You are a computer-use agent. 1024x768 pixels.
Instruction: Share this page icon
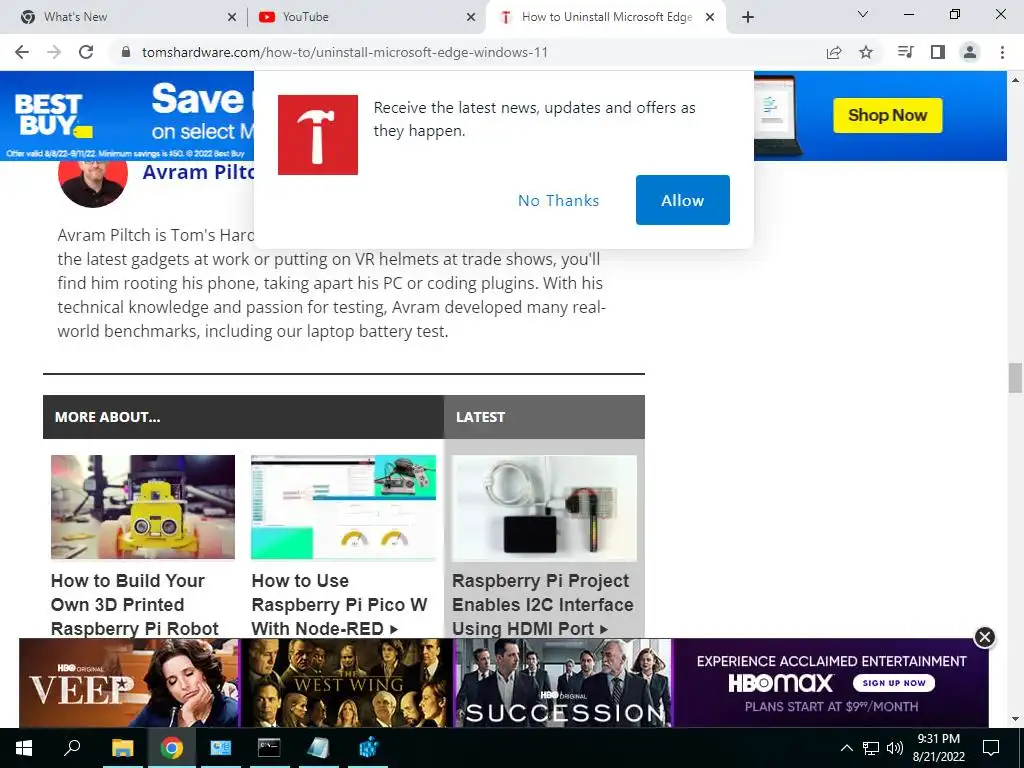coord(834,52)
